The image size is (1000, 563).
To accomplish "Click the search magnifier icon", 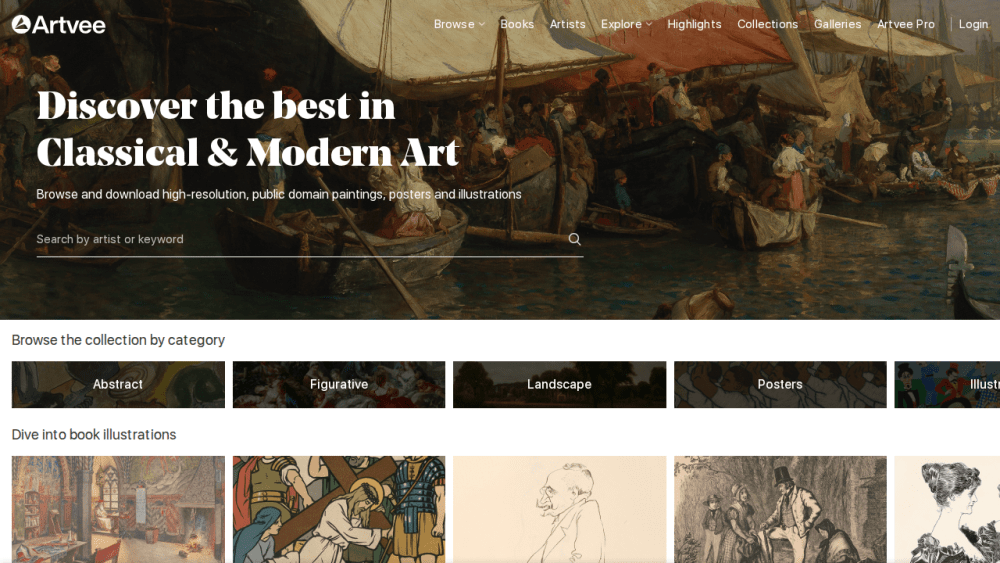I will (575, 239).
